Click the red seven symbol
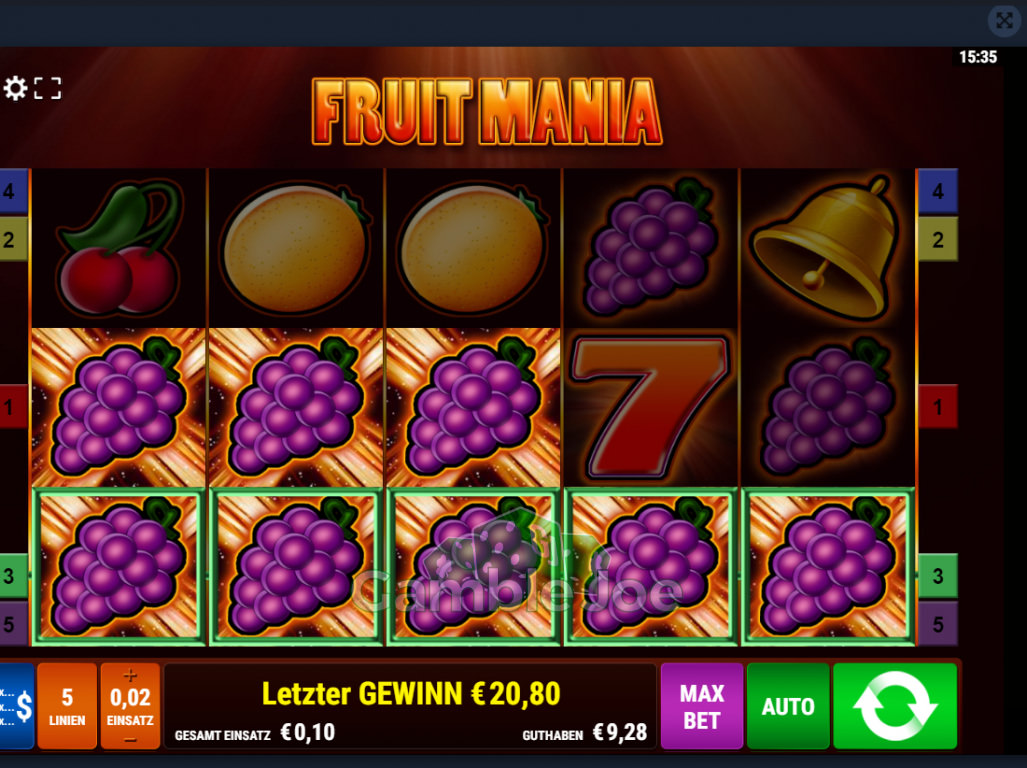Screen dimensions: 1027x768 649,406
